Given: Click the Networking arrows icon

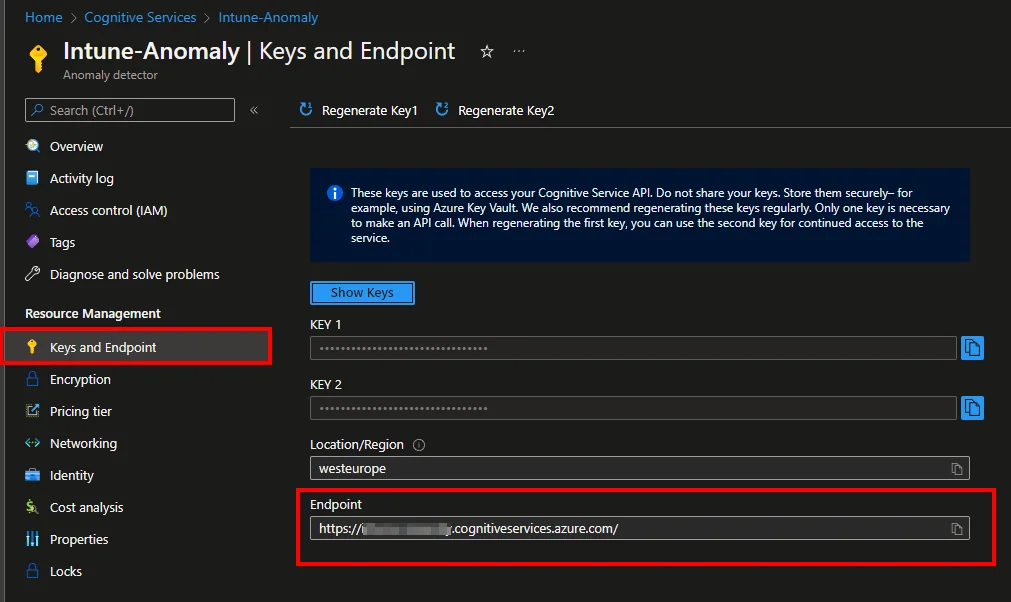Looking at the screenshot, I should 32,443.
